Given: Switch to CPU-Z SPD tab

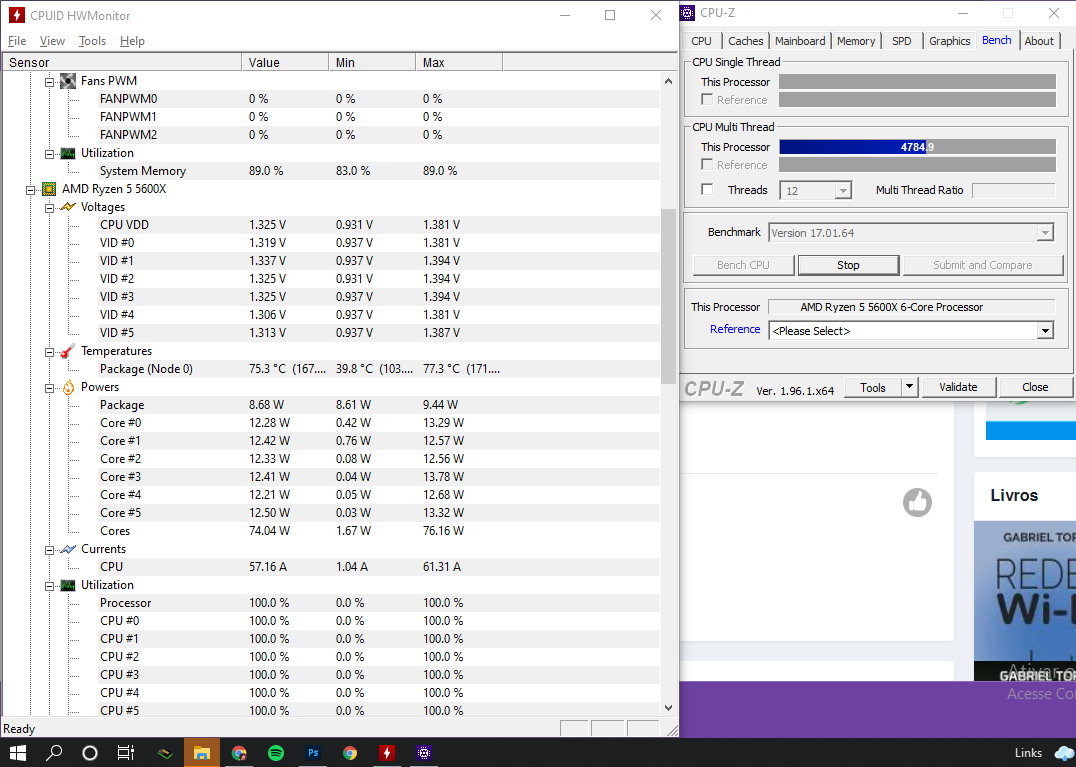Looking at the screenshot, I should pyautogui.click(x=902, y=41).
